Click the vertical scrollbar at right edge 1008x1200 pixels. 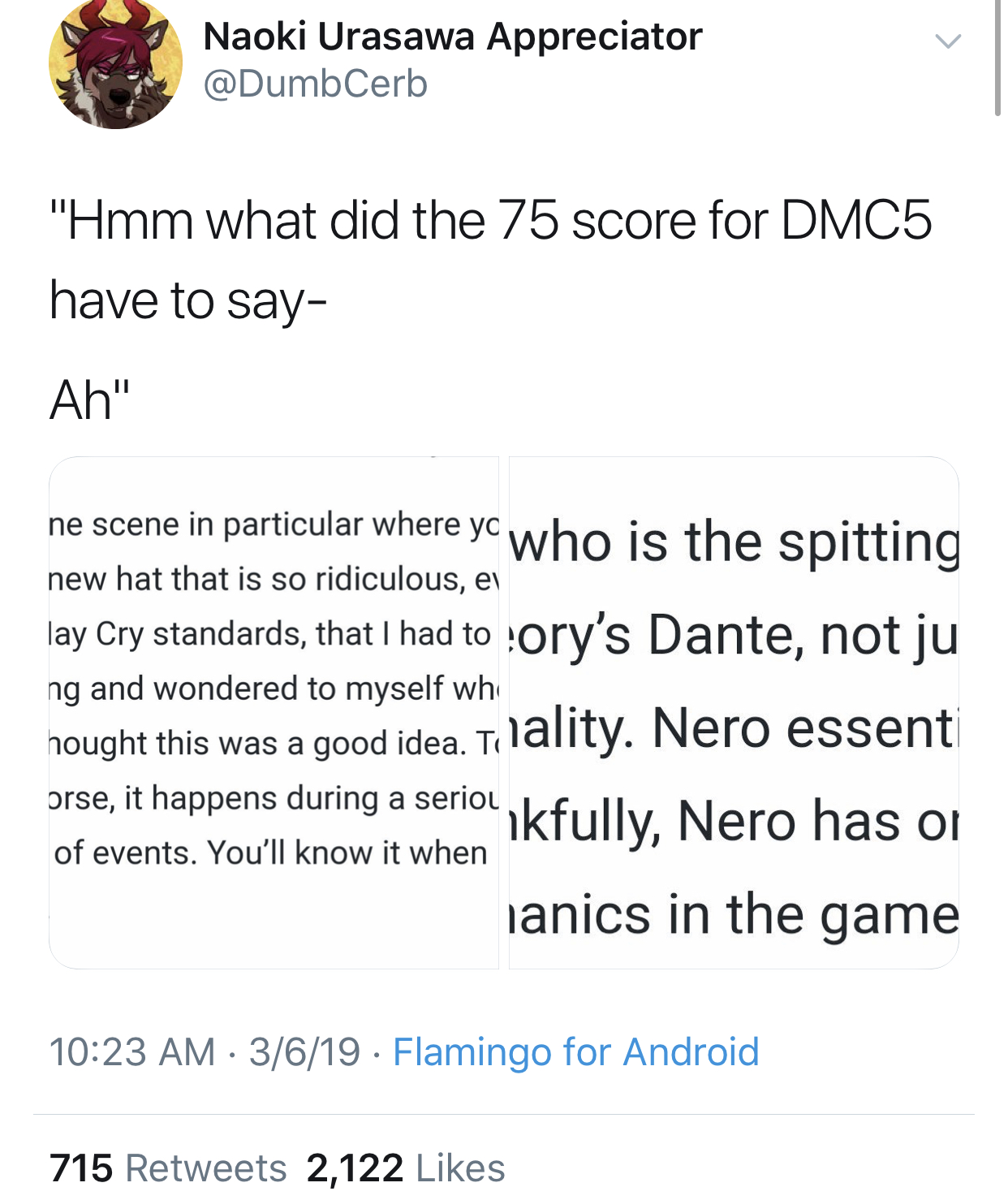coord(997,58)
